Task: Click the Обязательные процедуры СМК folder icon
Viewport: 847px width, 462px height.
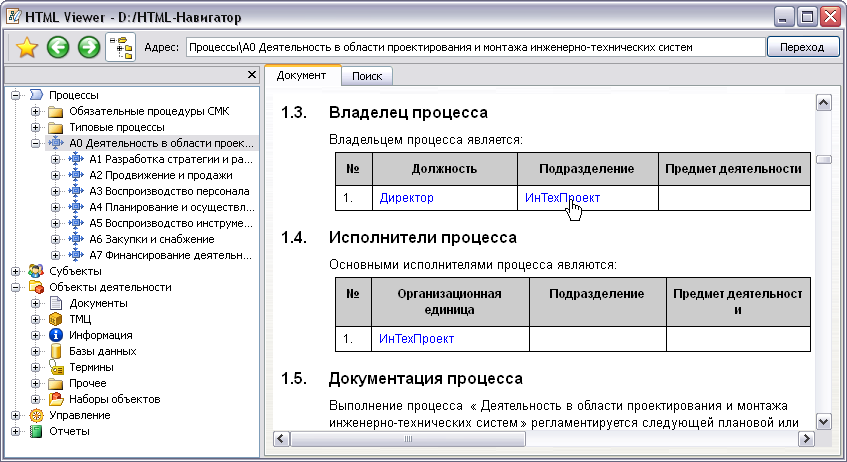Action: [x=56, y=112]
